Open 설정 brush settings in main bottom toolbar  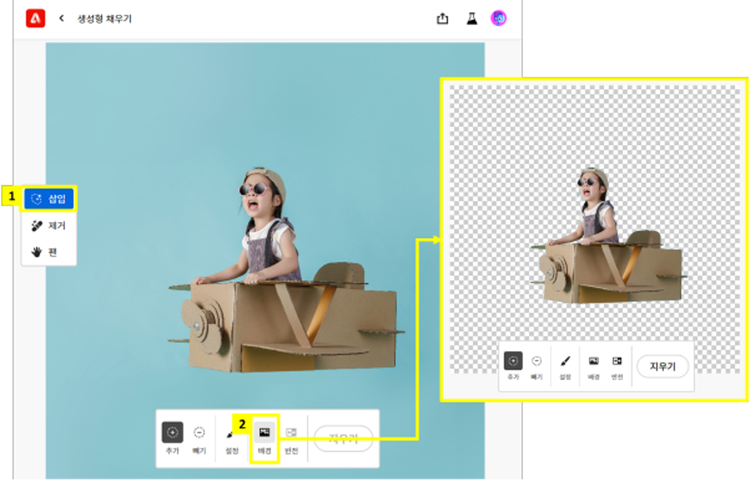pos(232,440)
